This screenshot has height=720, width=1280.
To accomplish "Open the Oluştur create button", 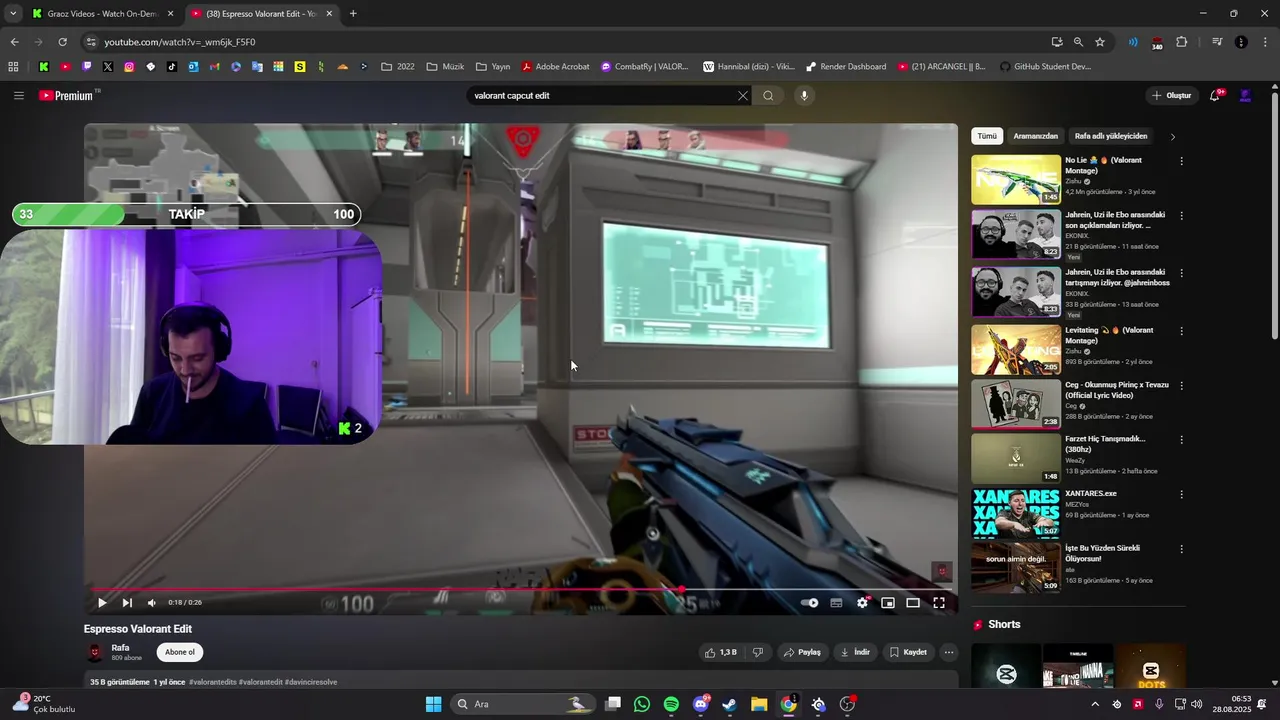I will pos(1172,96).
